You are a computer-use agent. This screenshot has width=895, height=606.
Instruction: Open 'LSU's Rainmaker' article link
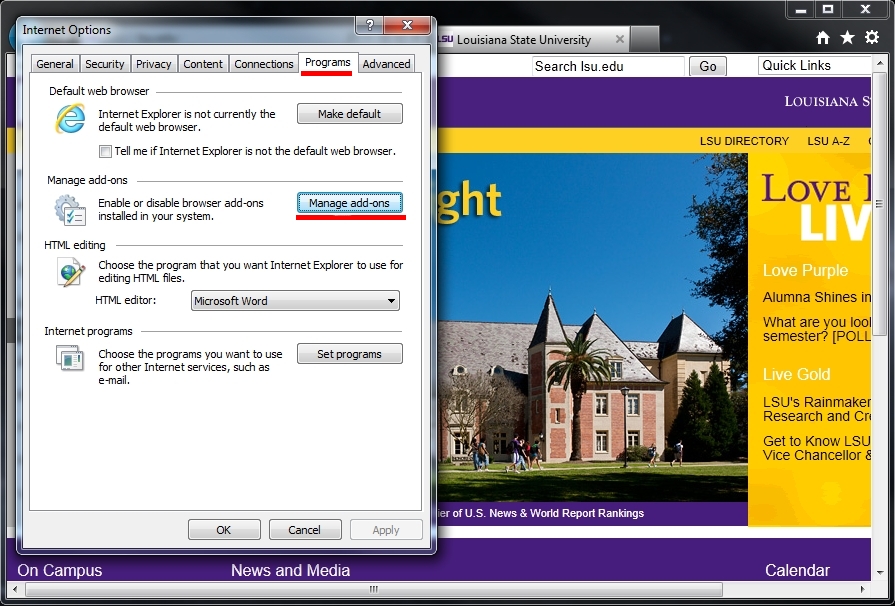click(817, 409)
